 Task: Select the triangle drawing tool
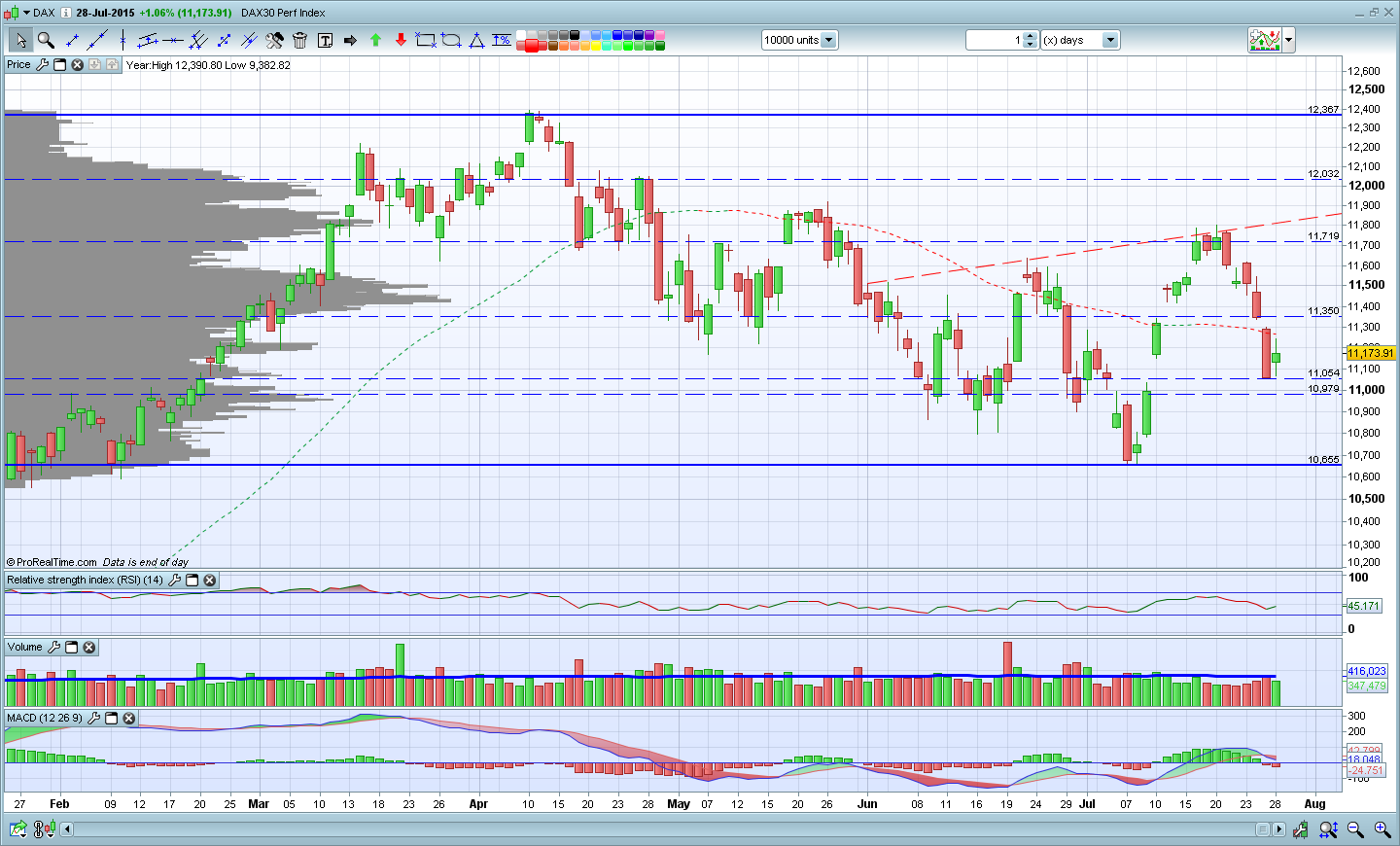click(x=476, y=40)
